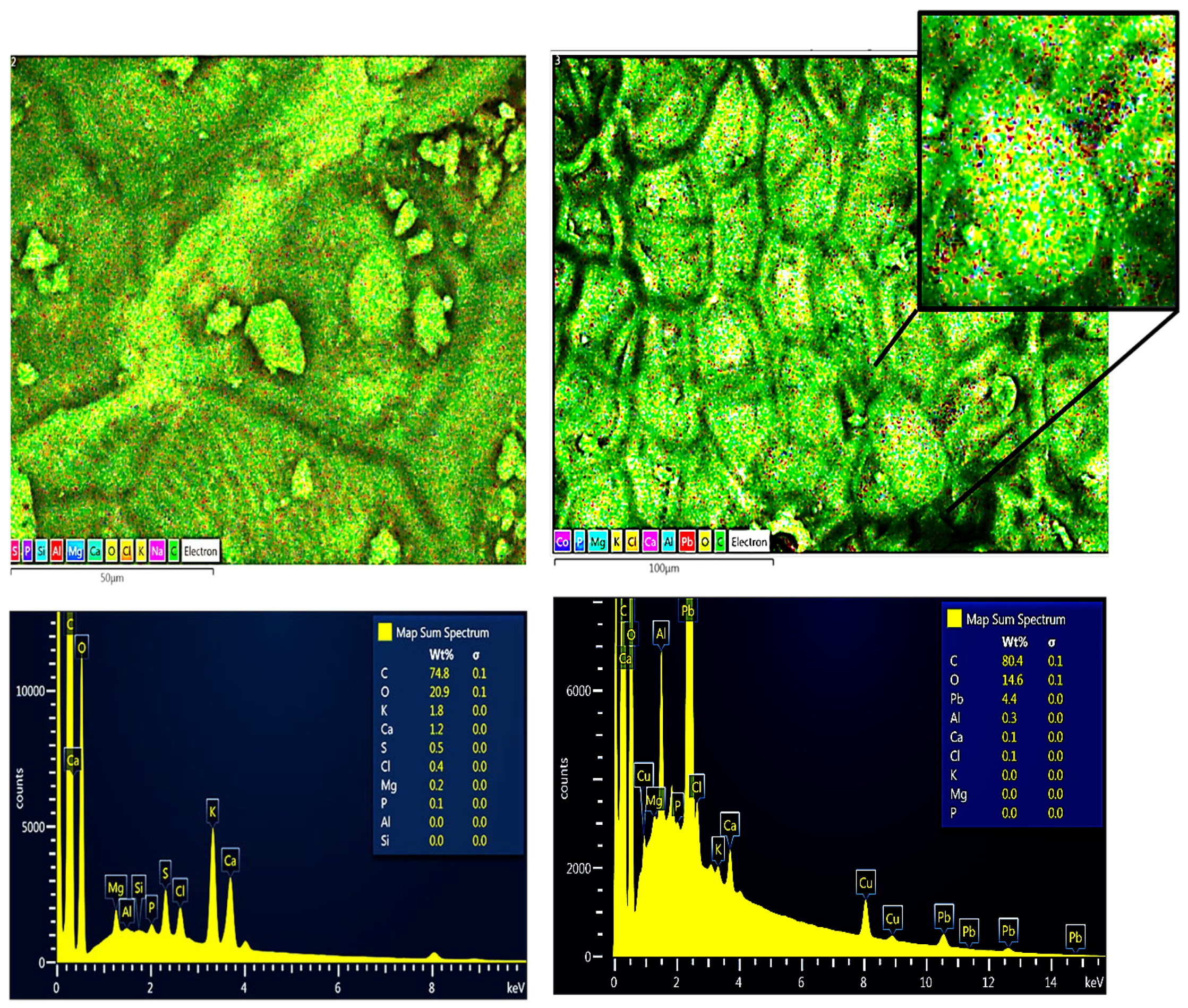Click the S swatch in the left map legend
The width and height of the screenshot is (1188, 1008).
pos(14,551)
